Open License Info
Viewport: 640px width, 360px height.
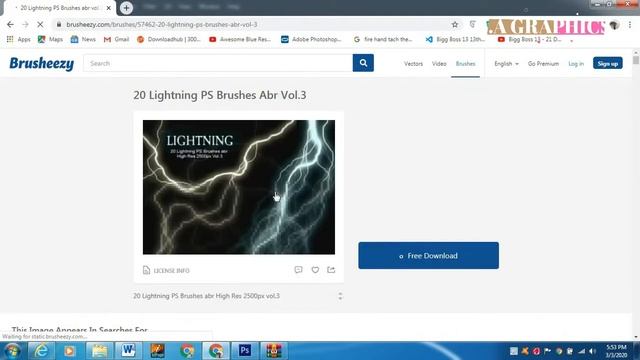166,270
